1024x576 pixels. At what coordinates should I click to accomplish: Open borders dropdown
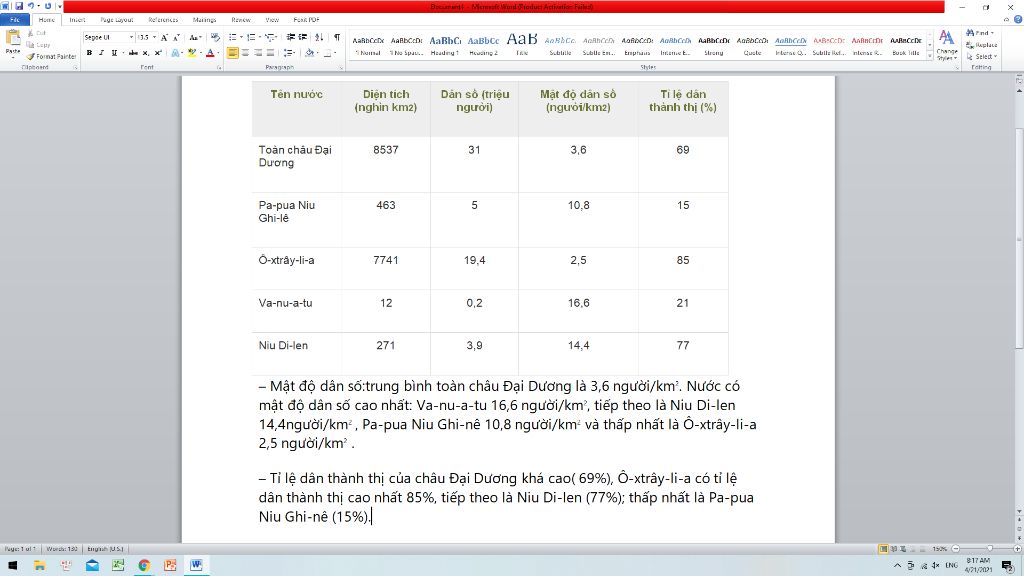click(335, 53)
